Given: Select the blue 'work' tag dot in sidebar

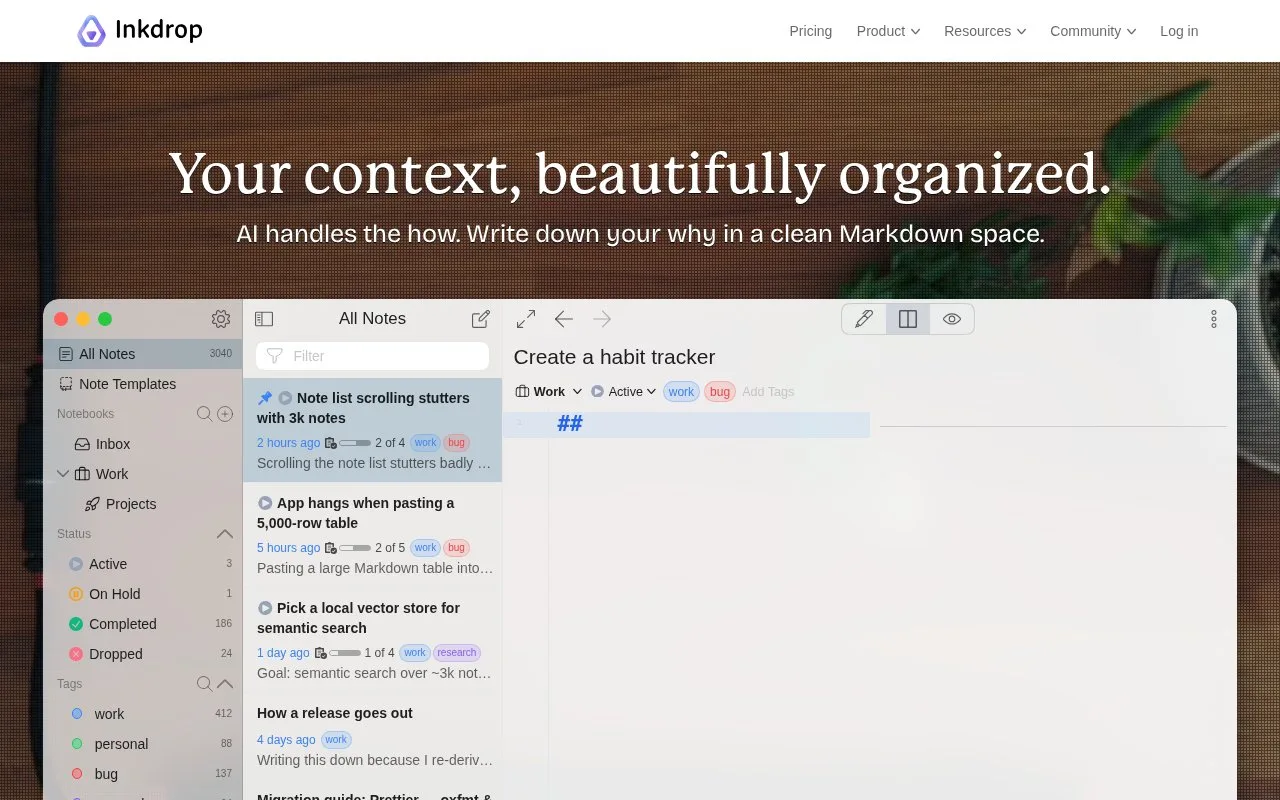Looking at the screenshot, I should click(77, 714).
